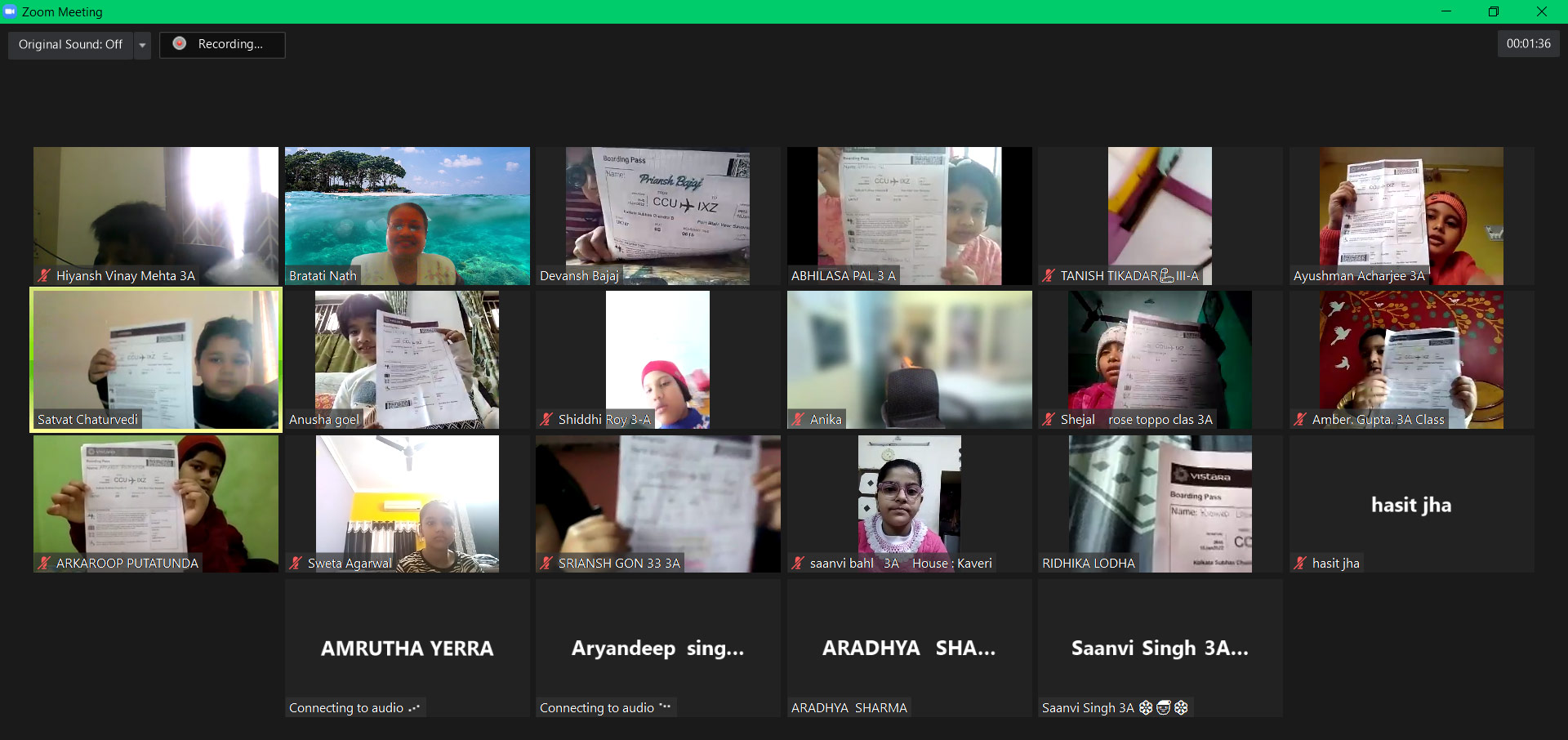Click the Saanvi Singh 3A name label
The image size is (1568, 740).
1088,708
